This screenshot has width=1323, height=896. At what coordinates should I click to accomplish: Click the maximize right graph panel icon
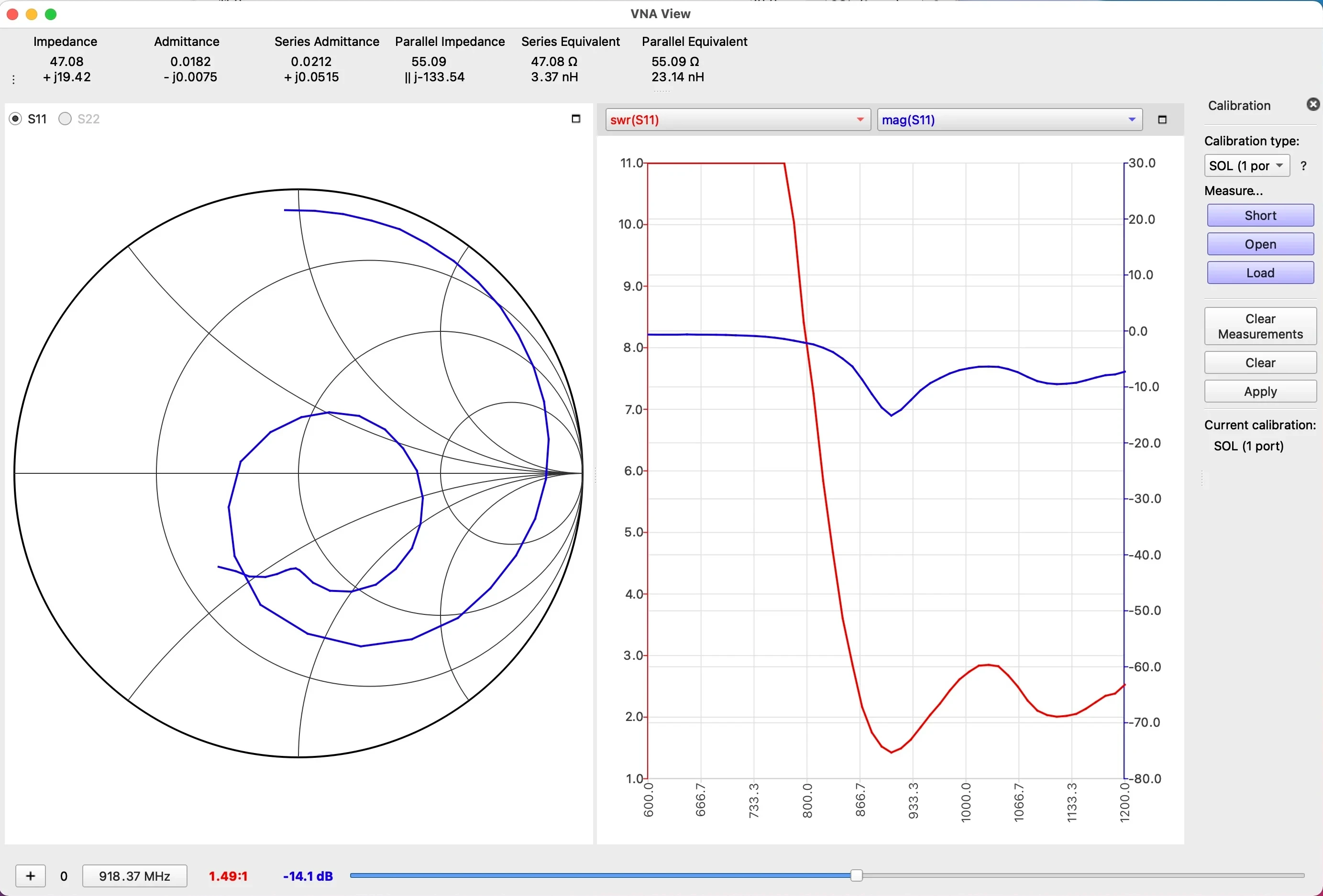point(1163,119)
